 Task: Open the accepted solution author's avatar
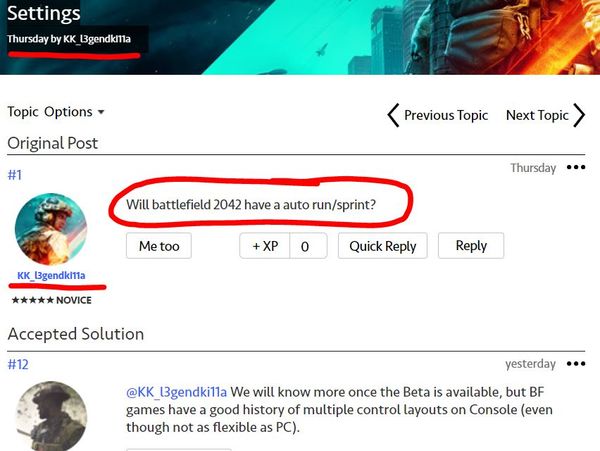point(51,416)
